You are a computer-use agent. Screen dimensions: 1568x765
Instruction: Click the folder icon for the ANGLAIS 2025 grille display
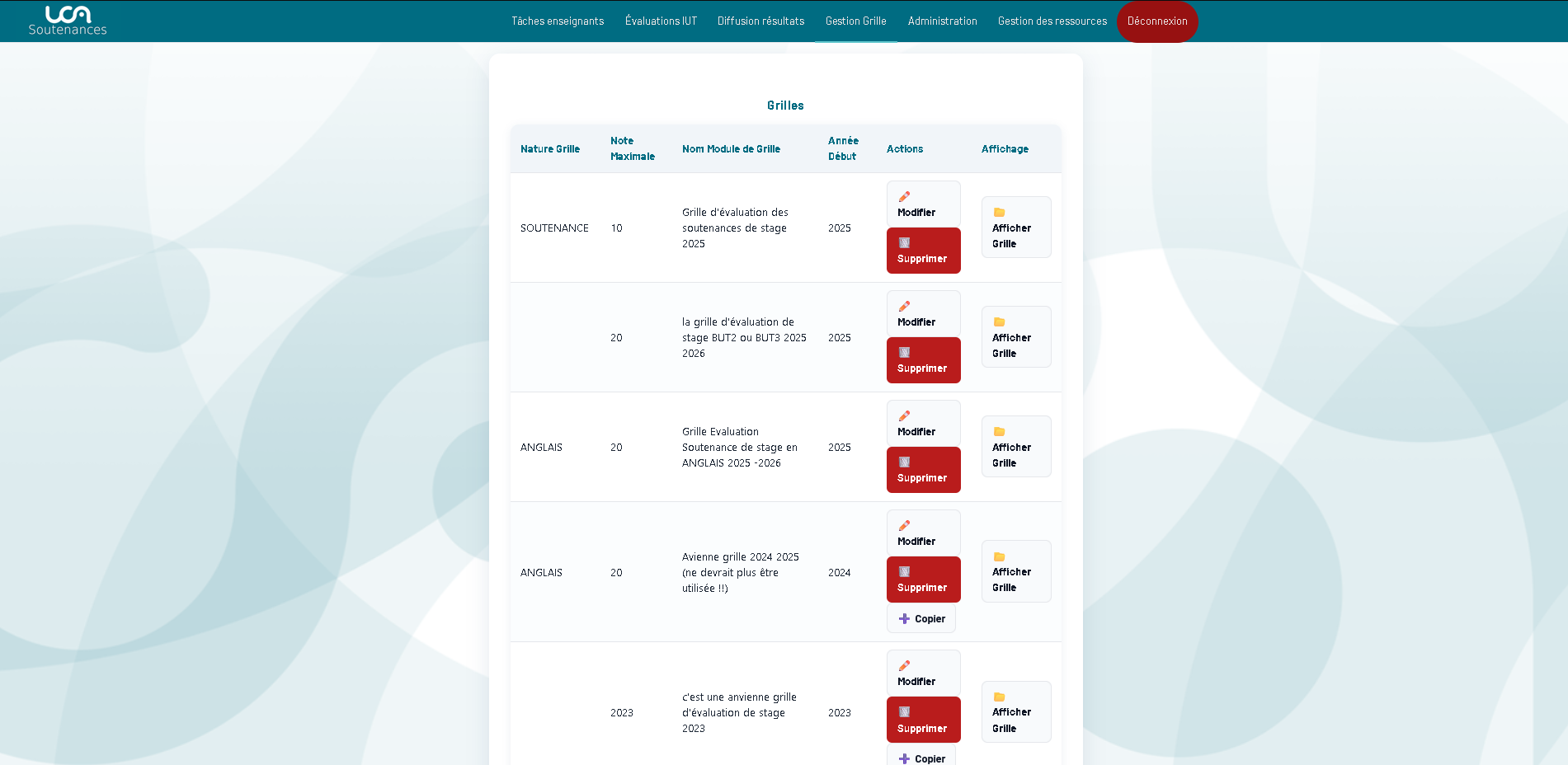tap(1001, 431)
